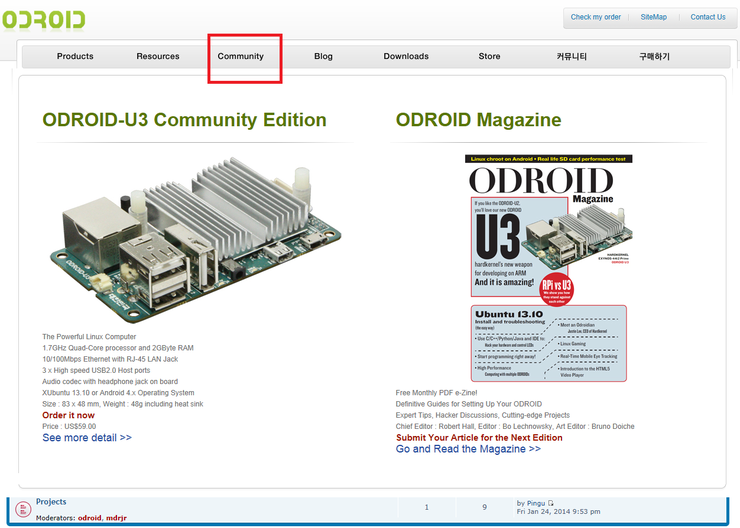Open the SiteMap link
The image size is (740, 528).
(654, 17)
